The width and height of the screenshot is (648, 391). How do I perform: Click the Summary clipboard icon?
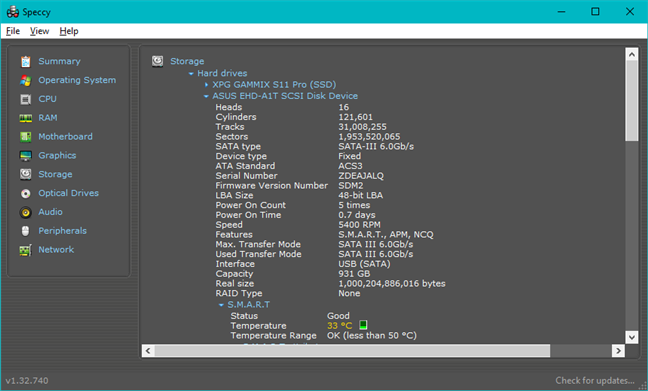[x=26, y=62]
